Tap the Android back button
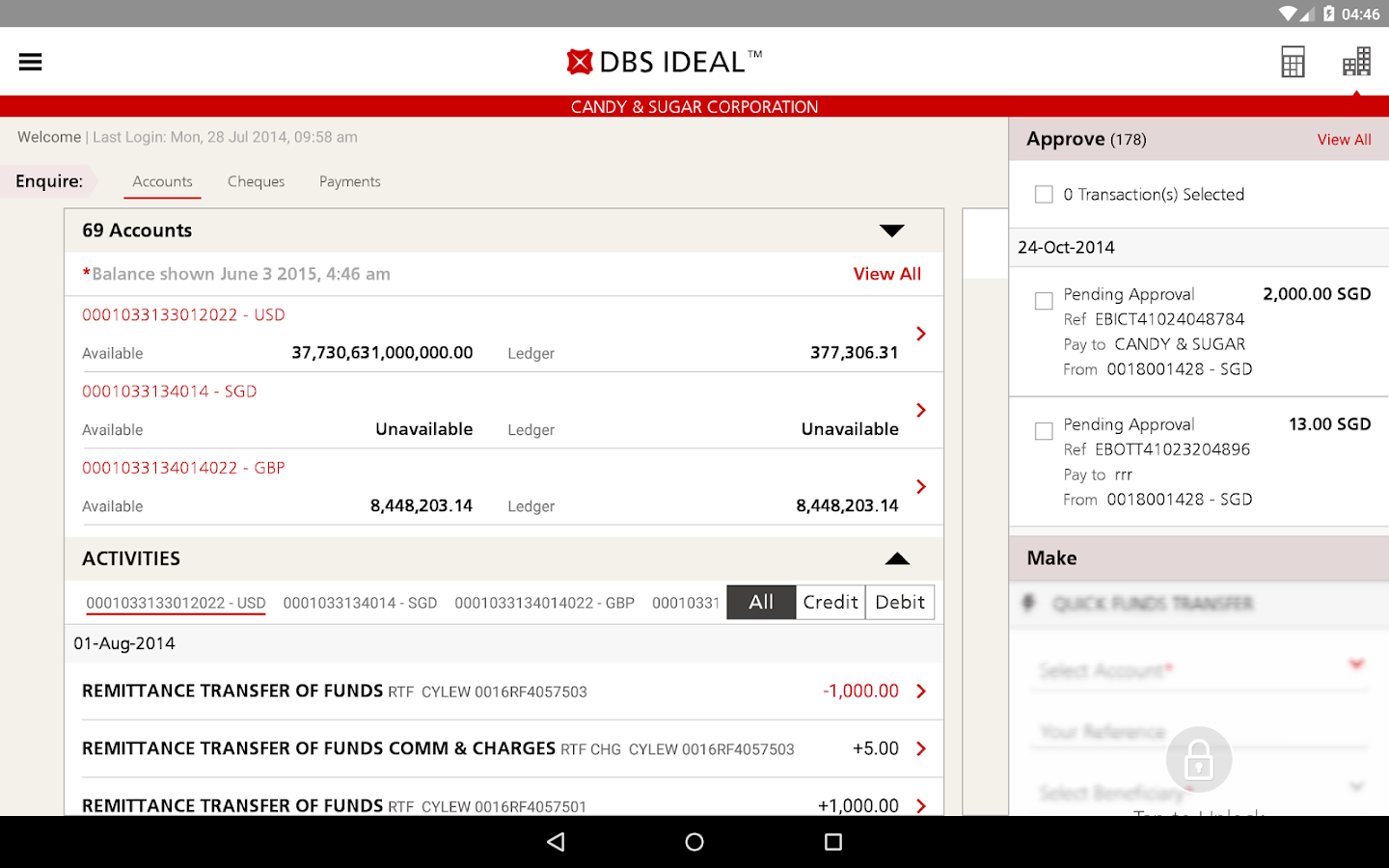1389x868 pixels. [x=556, y=842]
